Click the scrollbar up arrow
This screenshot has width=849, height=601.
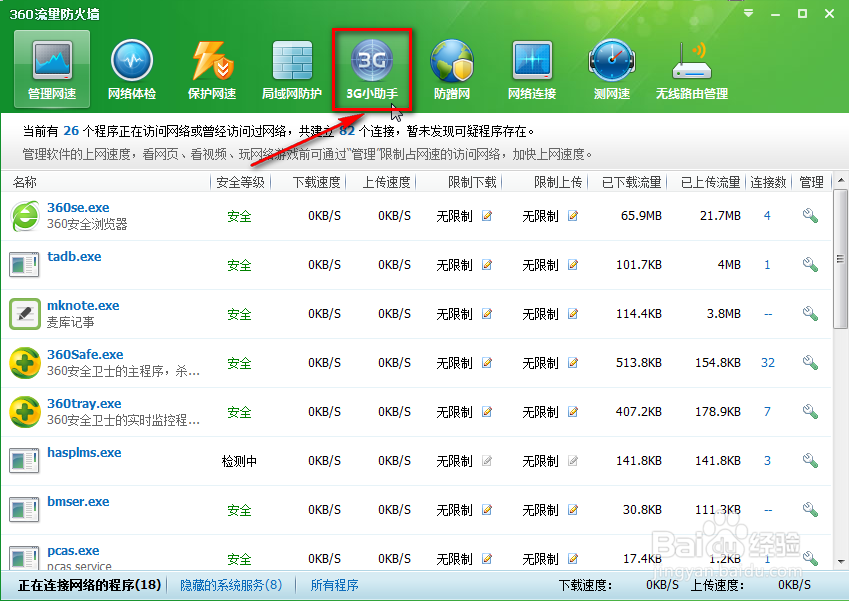coord(840,180)
